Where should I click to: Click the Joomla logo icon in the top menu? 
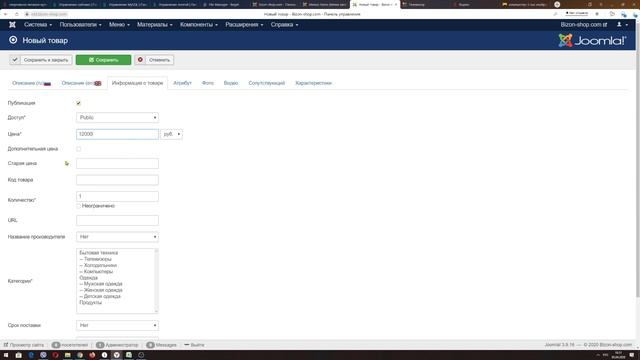(x=12, y=24)
